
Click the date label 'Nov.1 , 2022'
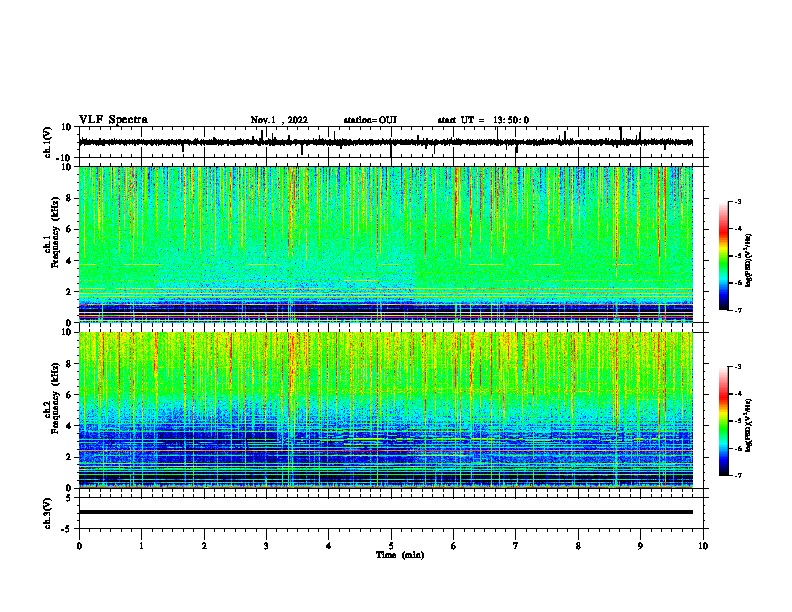tap(279, 120)
